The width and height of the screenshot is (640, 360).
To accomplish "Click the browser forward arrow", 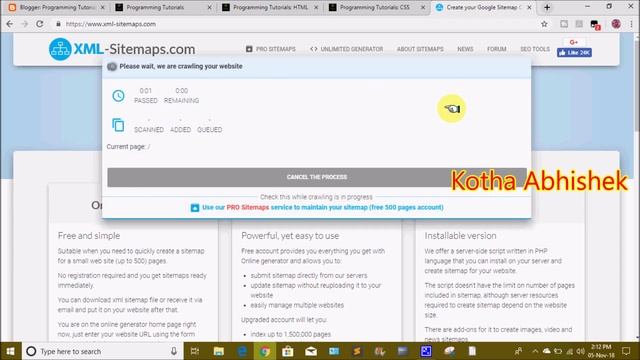I will [x=24, y=24].
